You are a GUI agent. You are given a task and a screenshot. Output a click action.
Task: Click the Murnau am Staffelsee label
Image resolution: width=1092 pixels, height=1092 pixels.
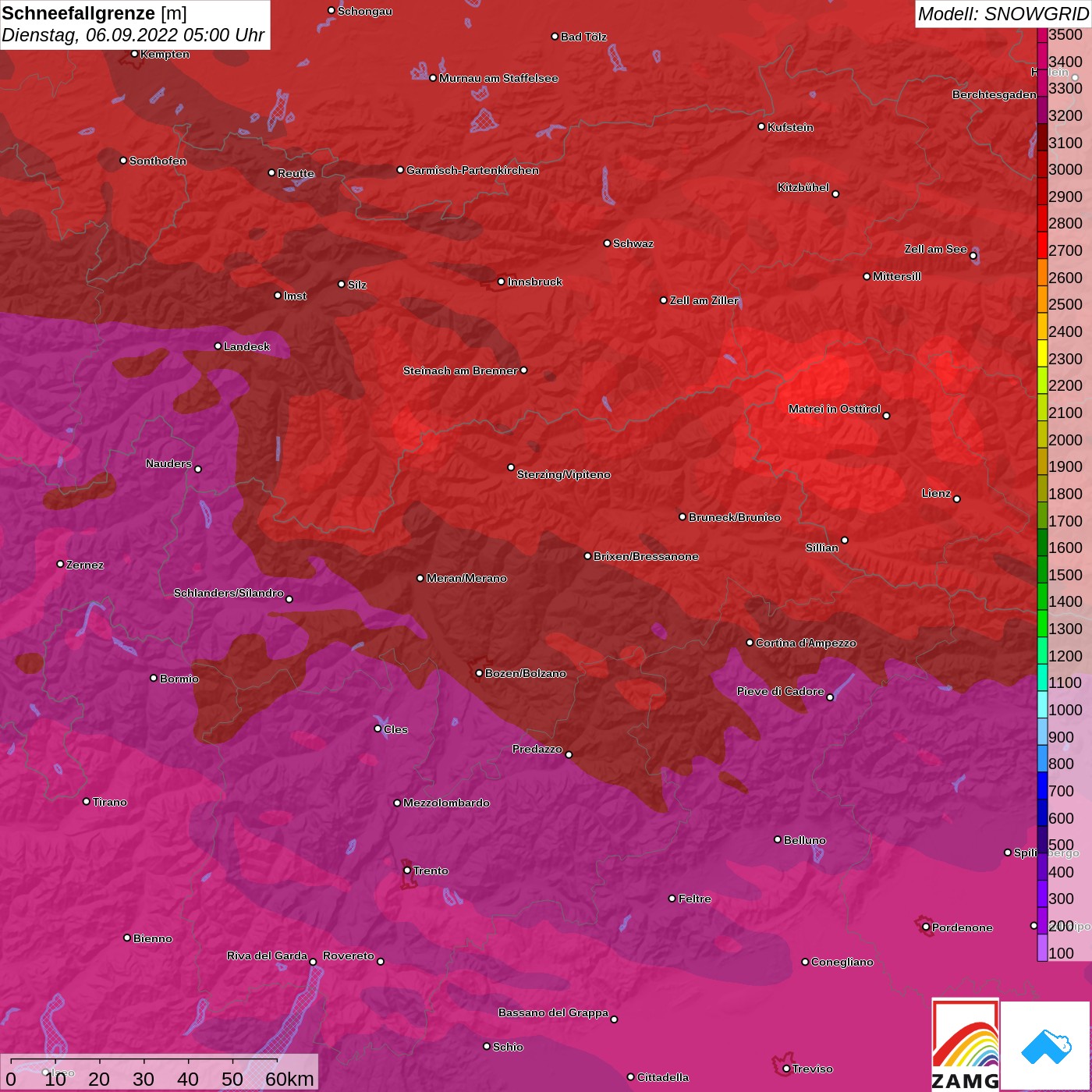click(498, 78)
